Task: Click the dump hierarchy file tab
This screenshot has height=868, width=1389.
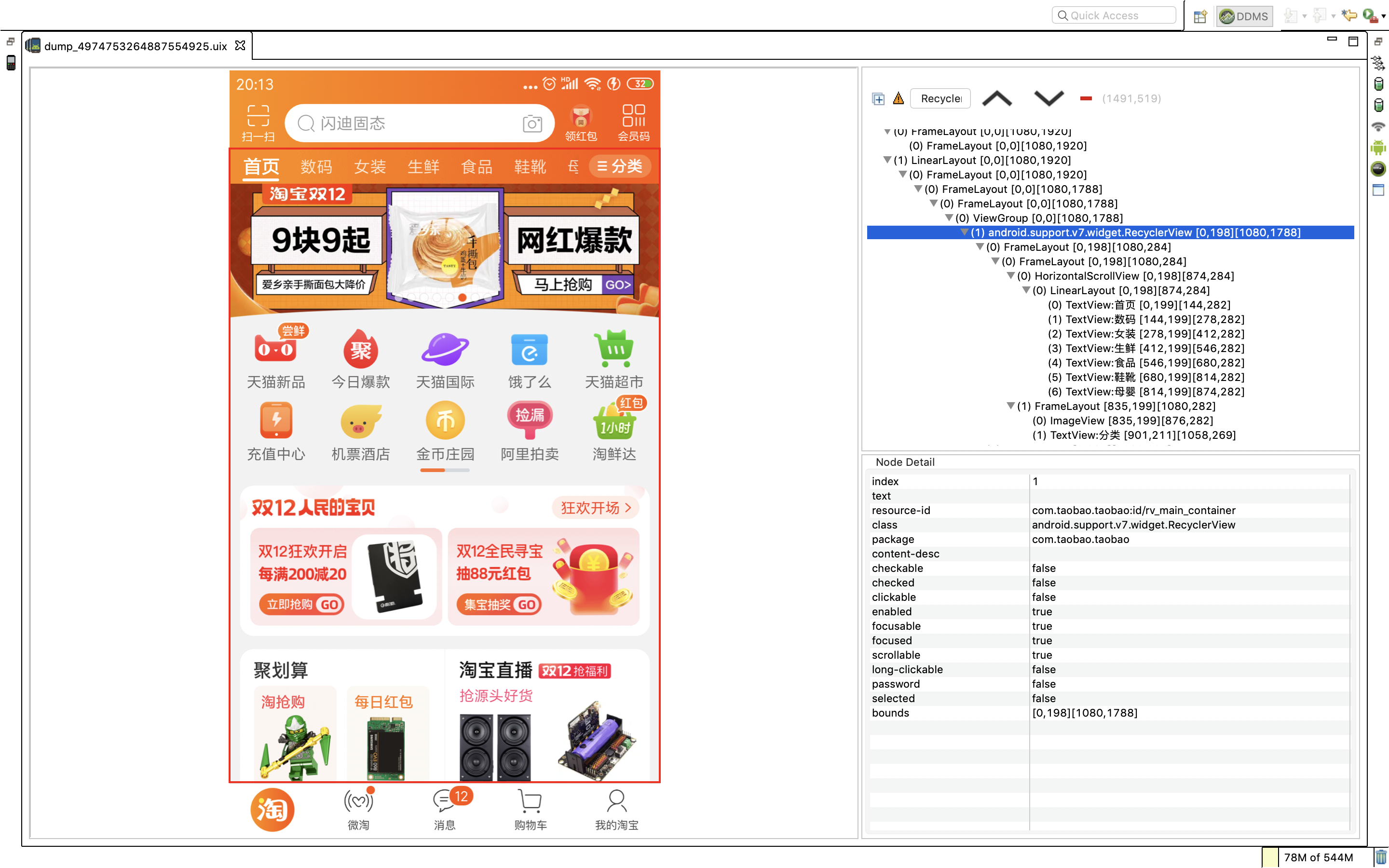Action: click(134, 45)
